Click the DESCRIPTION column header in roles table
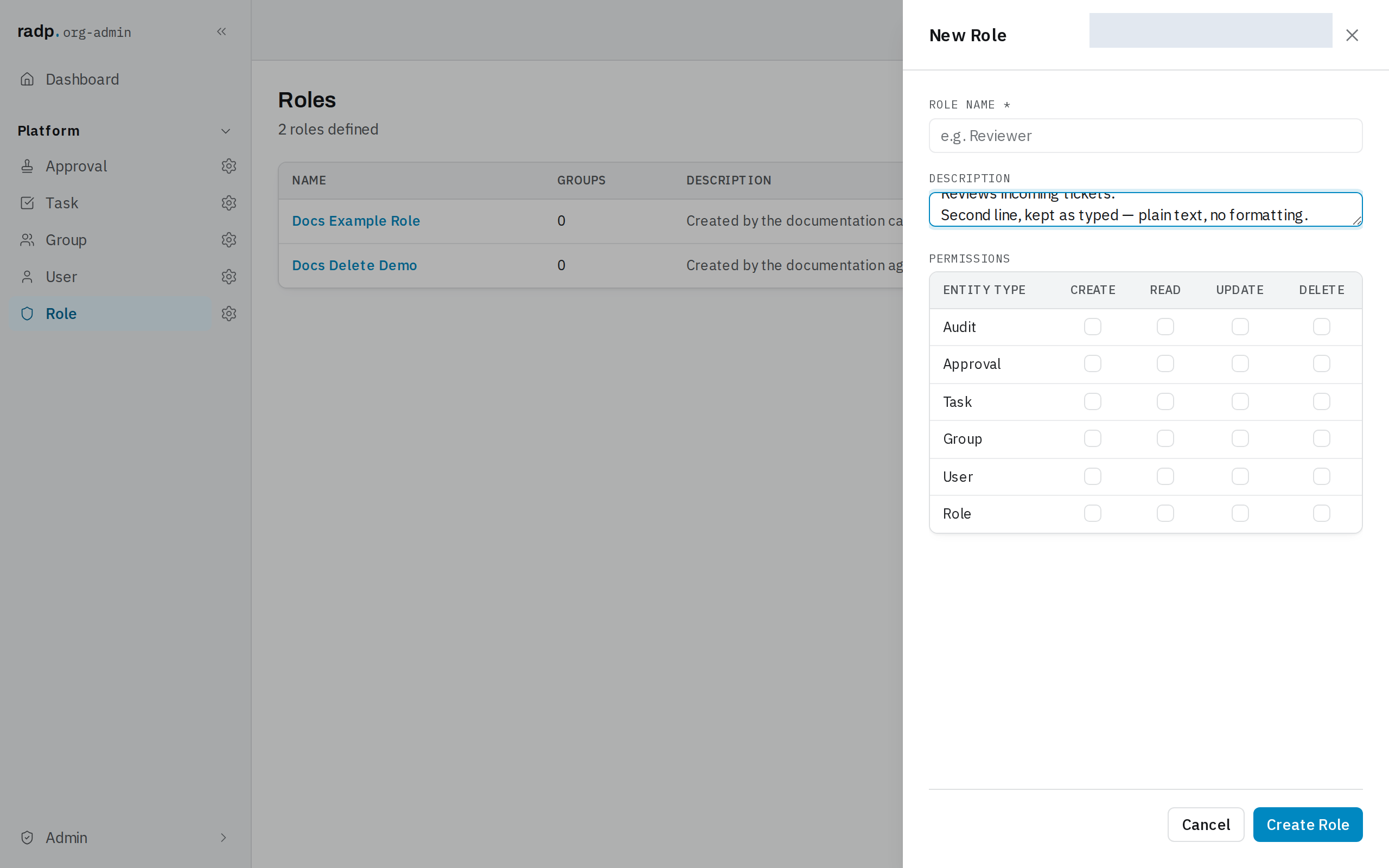This screenshot has width=1389, height=868. pyautogui.click(x=728, y=180)
